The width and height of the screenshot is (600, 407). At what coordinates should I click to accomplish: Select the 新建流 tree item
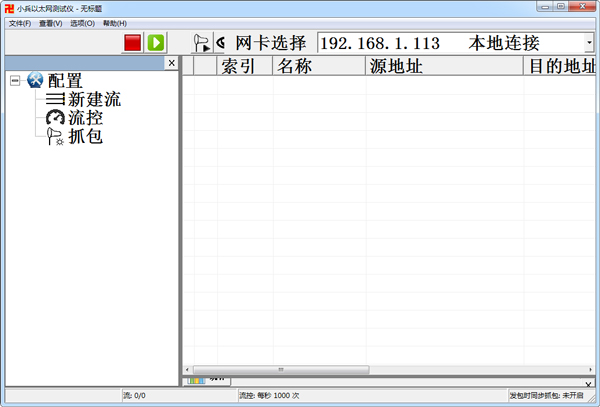pos(94,99)
